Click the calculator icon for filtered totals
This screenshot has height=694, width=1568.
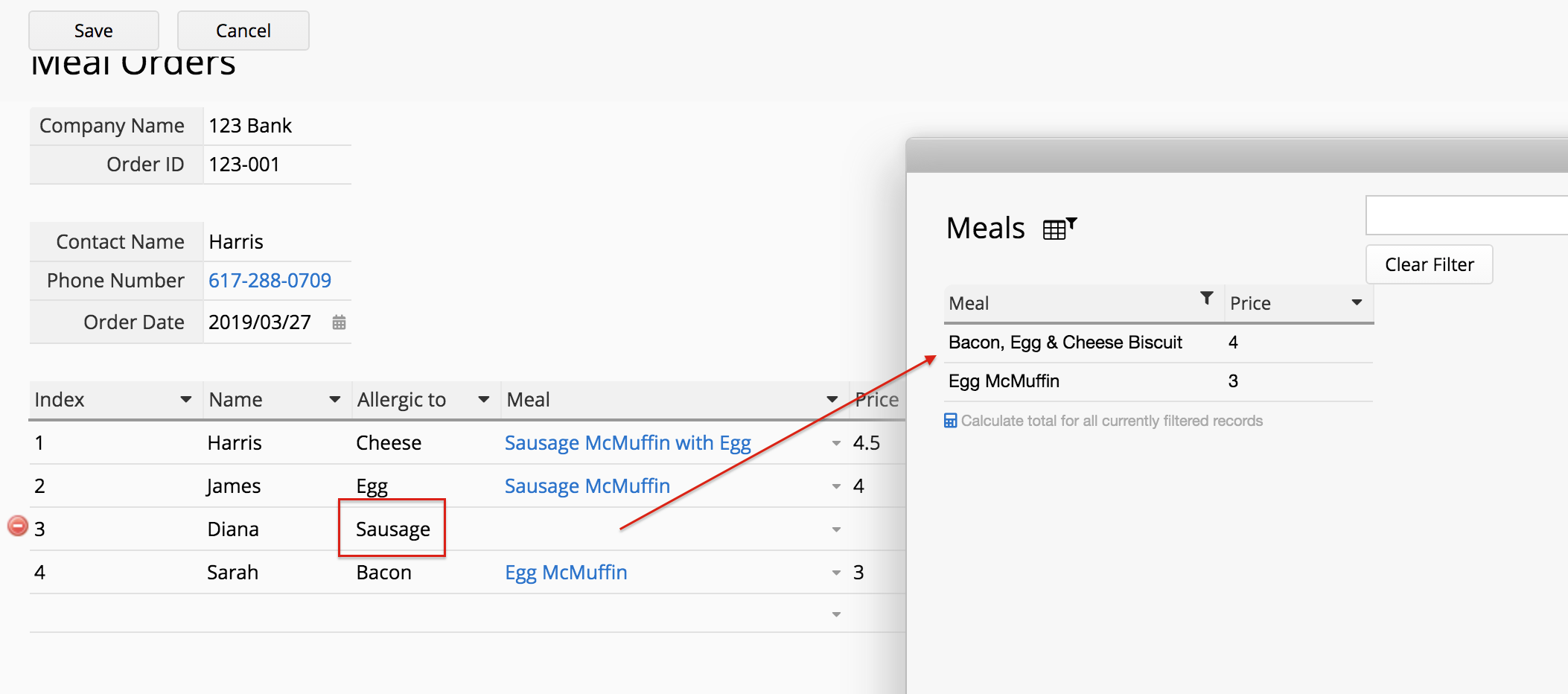951,421
